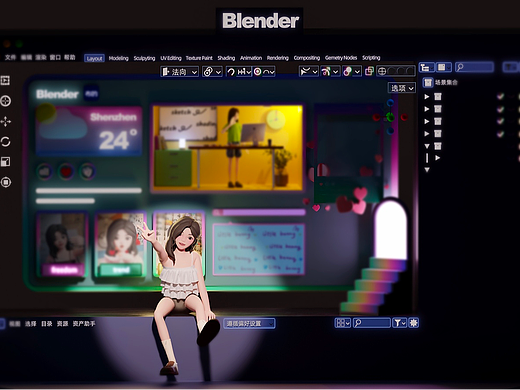Expand the second collection in outliner
Viewport: 520px width, 390px height.
[x=427, y=109]
